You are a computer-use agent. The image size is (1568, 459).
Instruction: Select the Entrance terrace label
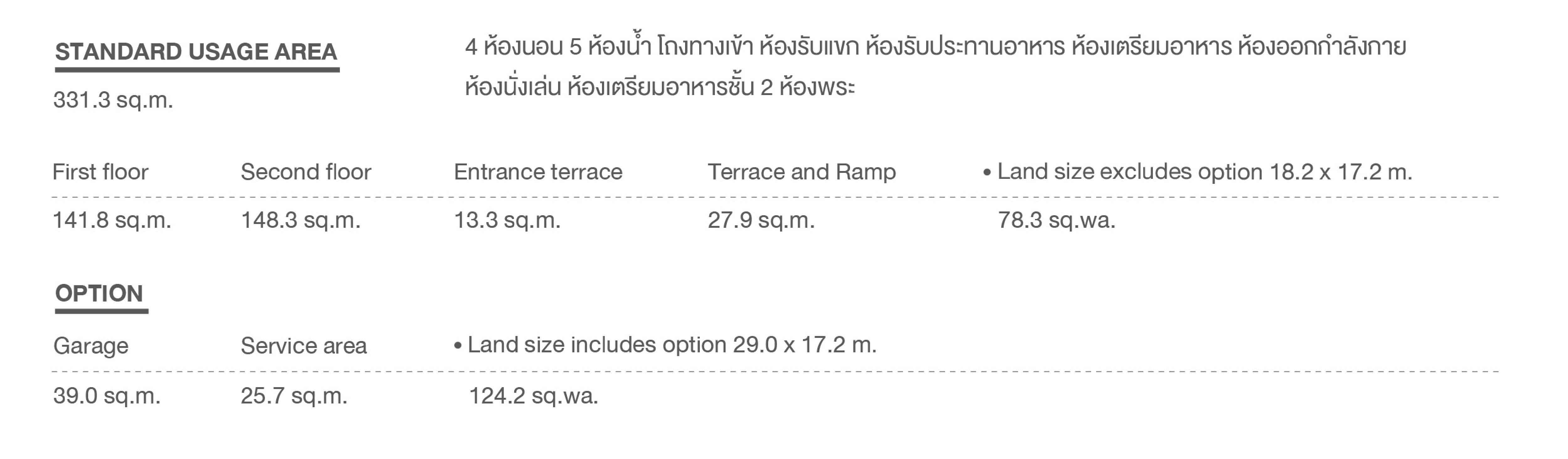click(538, 172)
